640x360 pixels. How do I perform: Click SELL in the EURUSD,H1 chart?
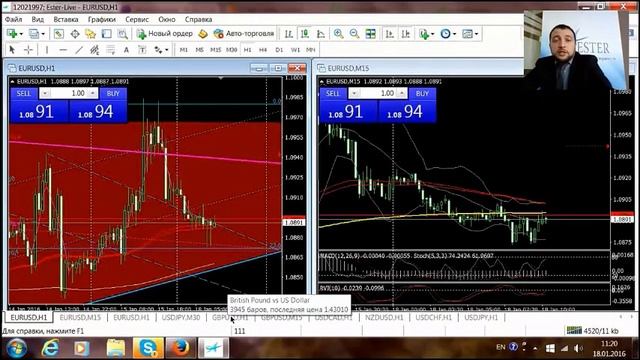24,93
